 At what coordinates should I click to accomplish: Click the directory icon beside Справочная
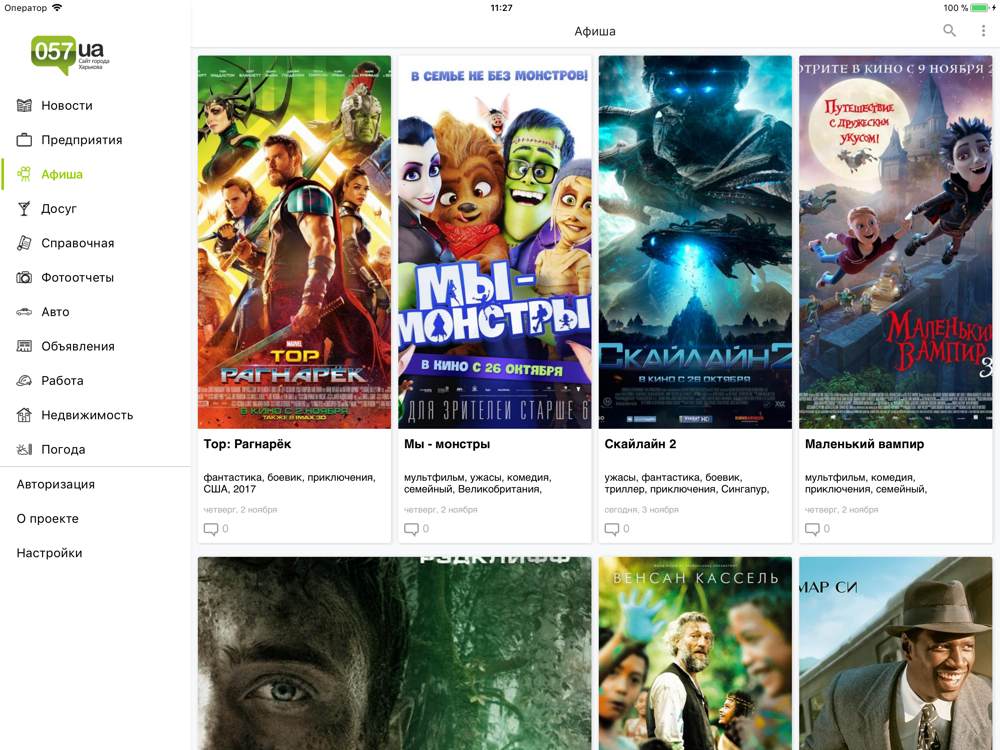(x=24, y=243)
